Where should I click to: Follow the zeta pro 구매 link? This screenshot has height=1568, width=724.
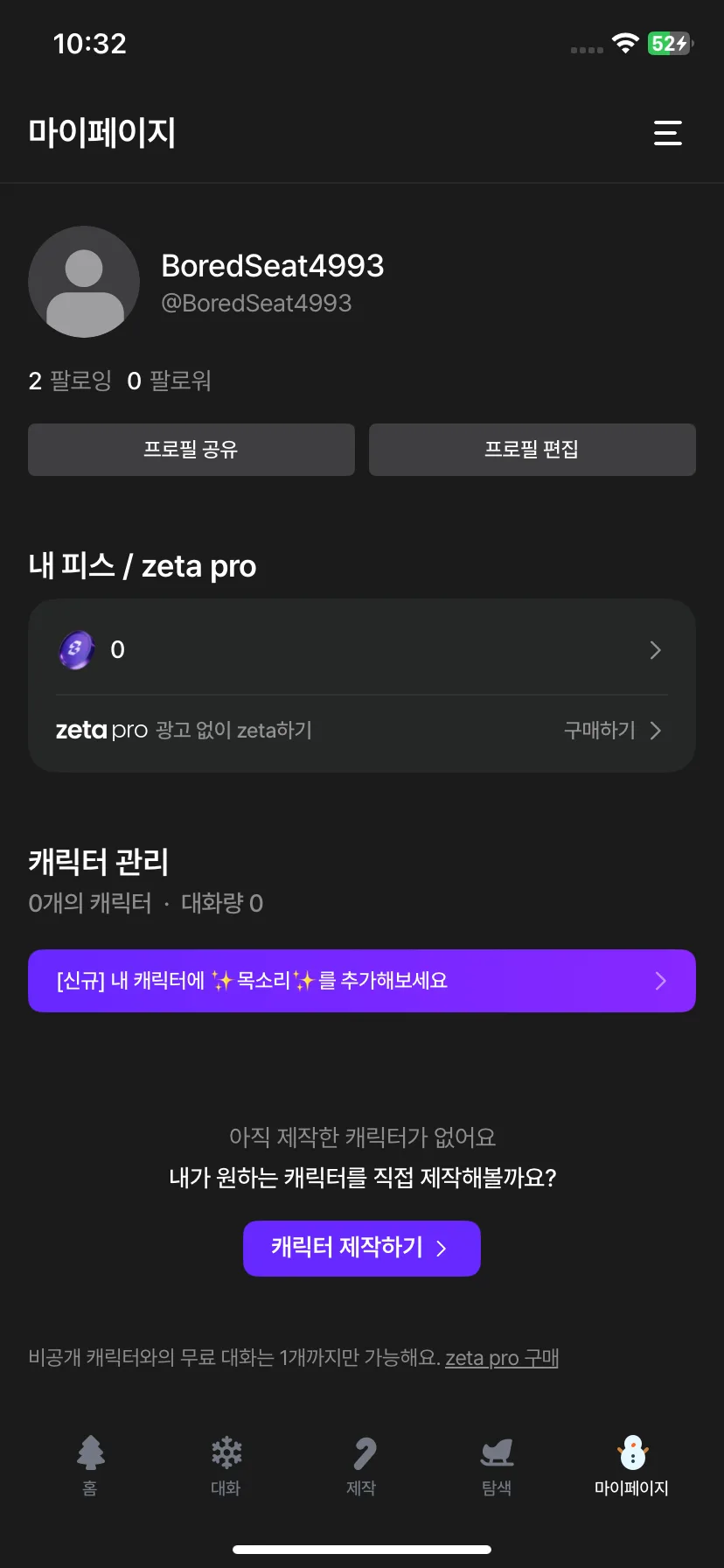(502, 1358)
